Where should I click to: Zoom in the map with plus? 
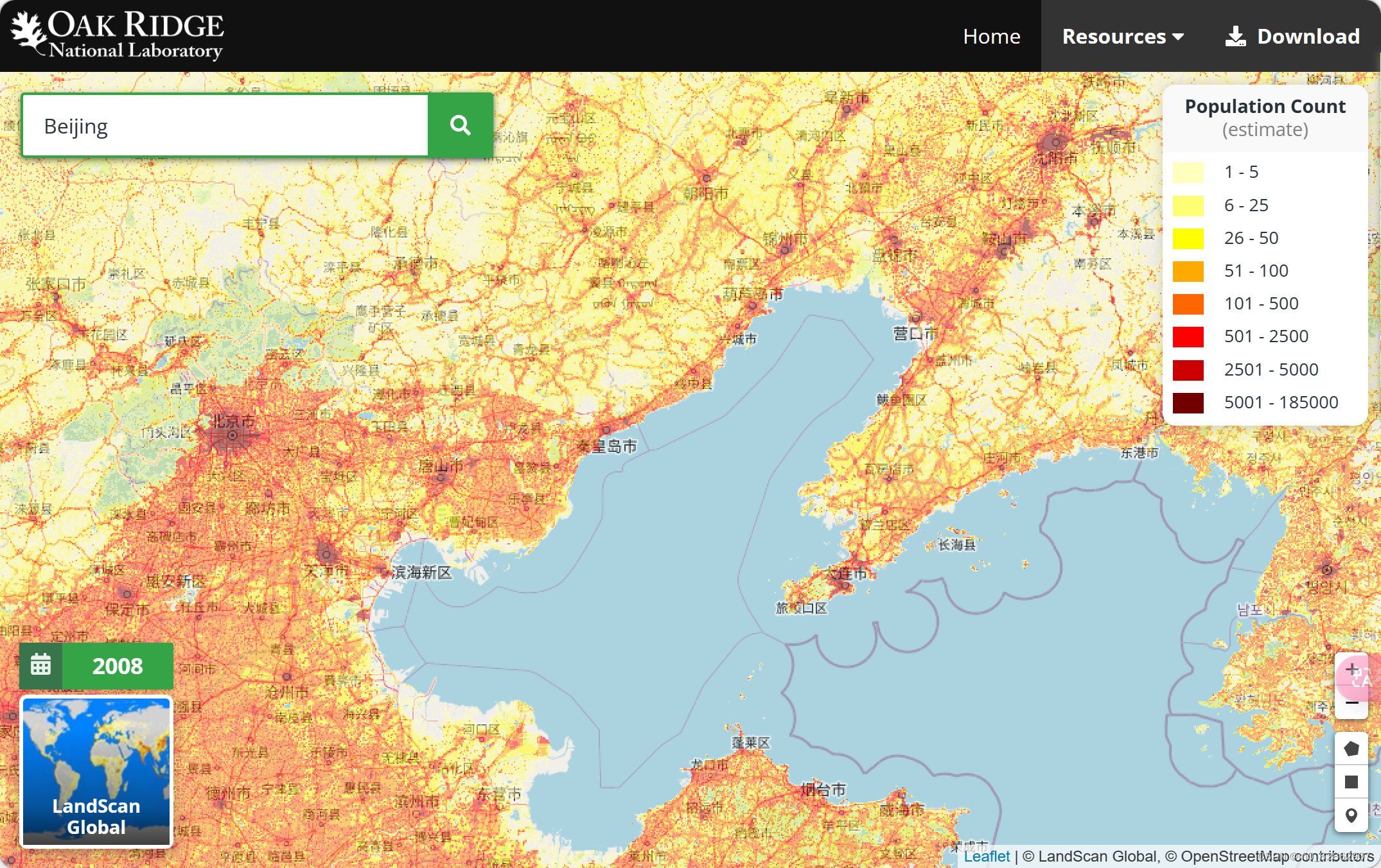pos(1351,670)
